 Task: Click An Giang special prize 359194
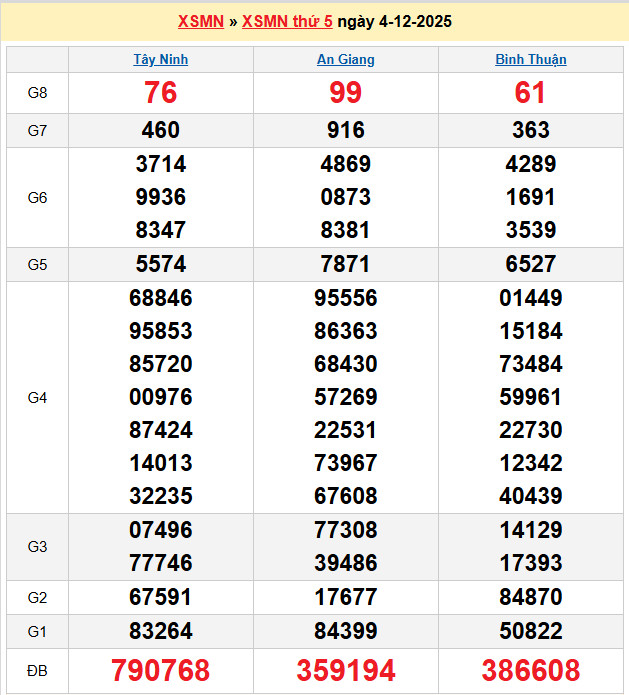[x=346, y=670]
